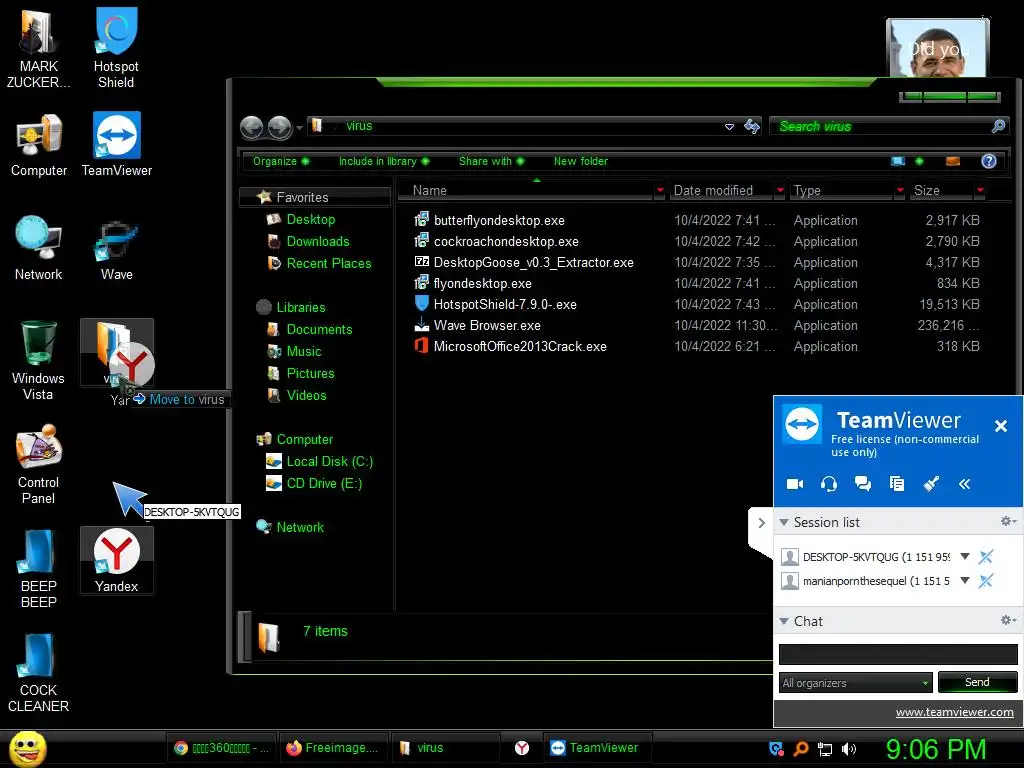Viewport: 1024px width, 768px height.
Task: Switch to TeamViewer taskbar button
Action: click(596, 748)
